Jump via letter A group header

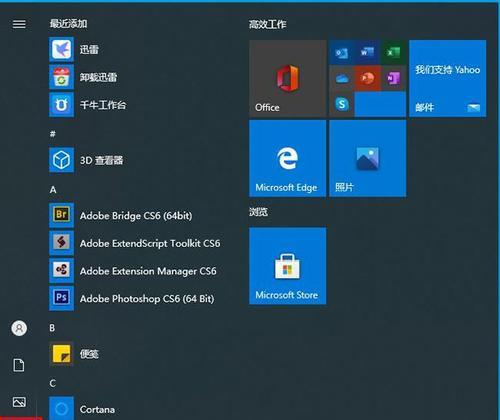(53, 190)
